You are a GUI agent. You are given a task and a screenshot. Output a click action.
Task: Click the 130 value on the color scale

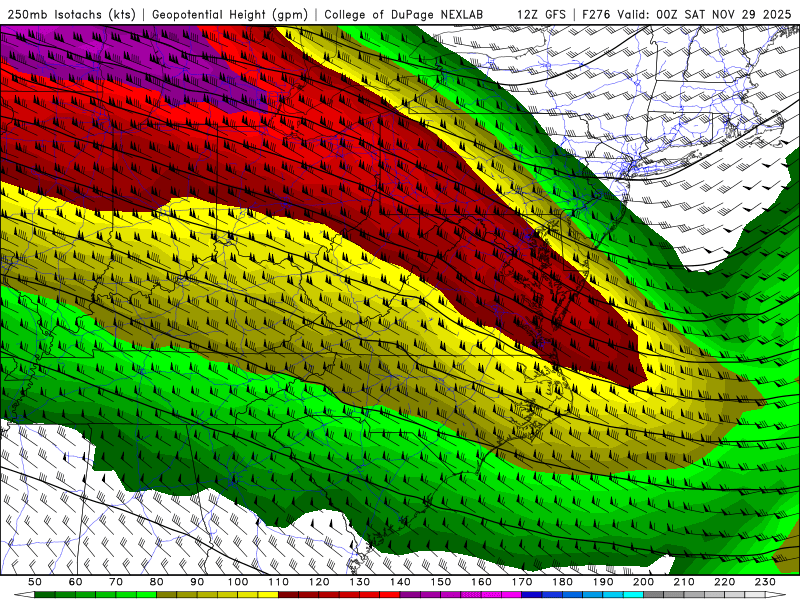(x=359, y=582)
